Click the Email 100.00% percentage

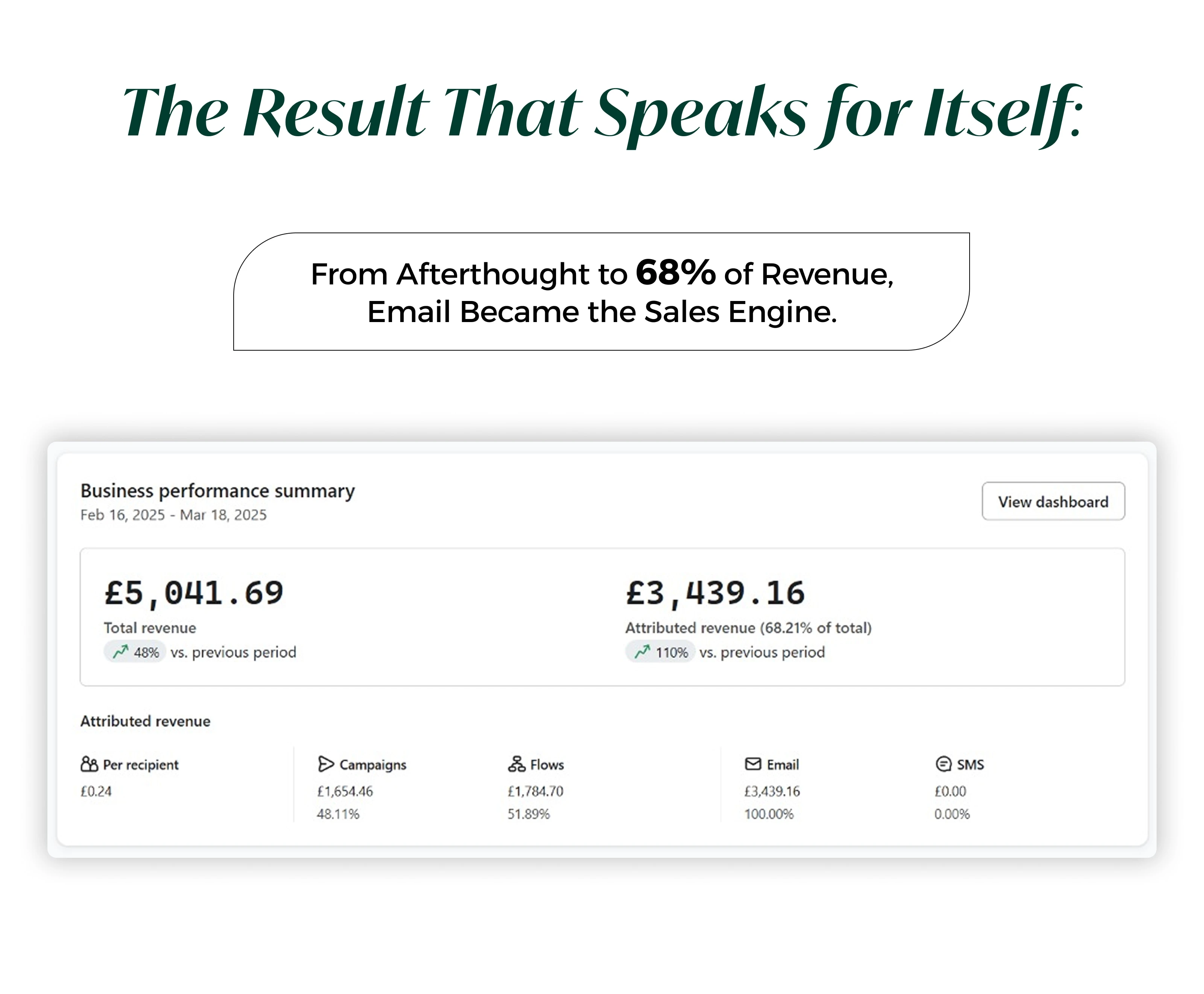[768, 814]
